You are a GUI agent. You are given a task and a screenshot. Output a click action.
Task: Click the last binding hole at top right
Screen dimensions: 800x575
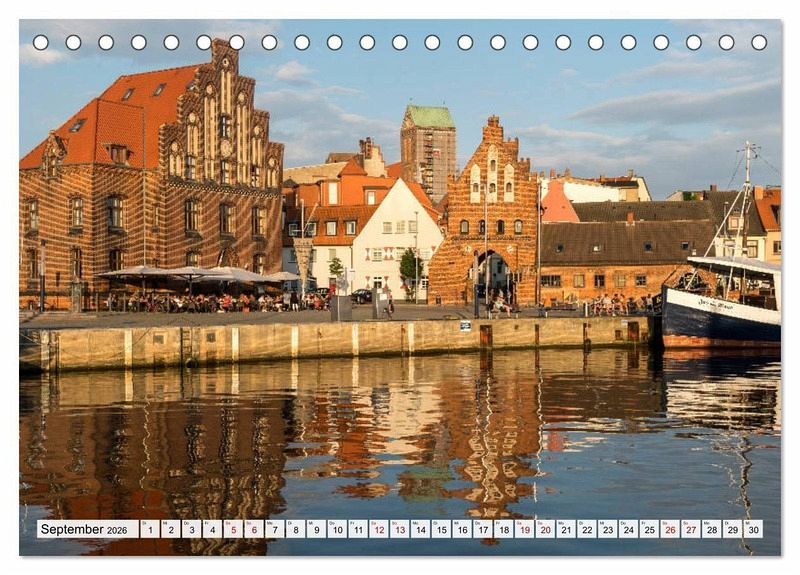coord(759,43)
